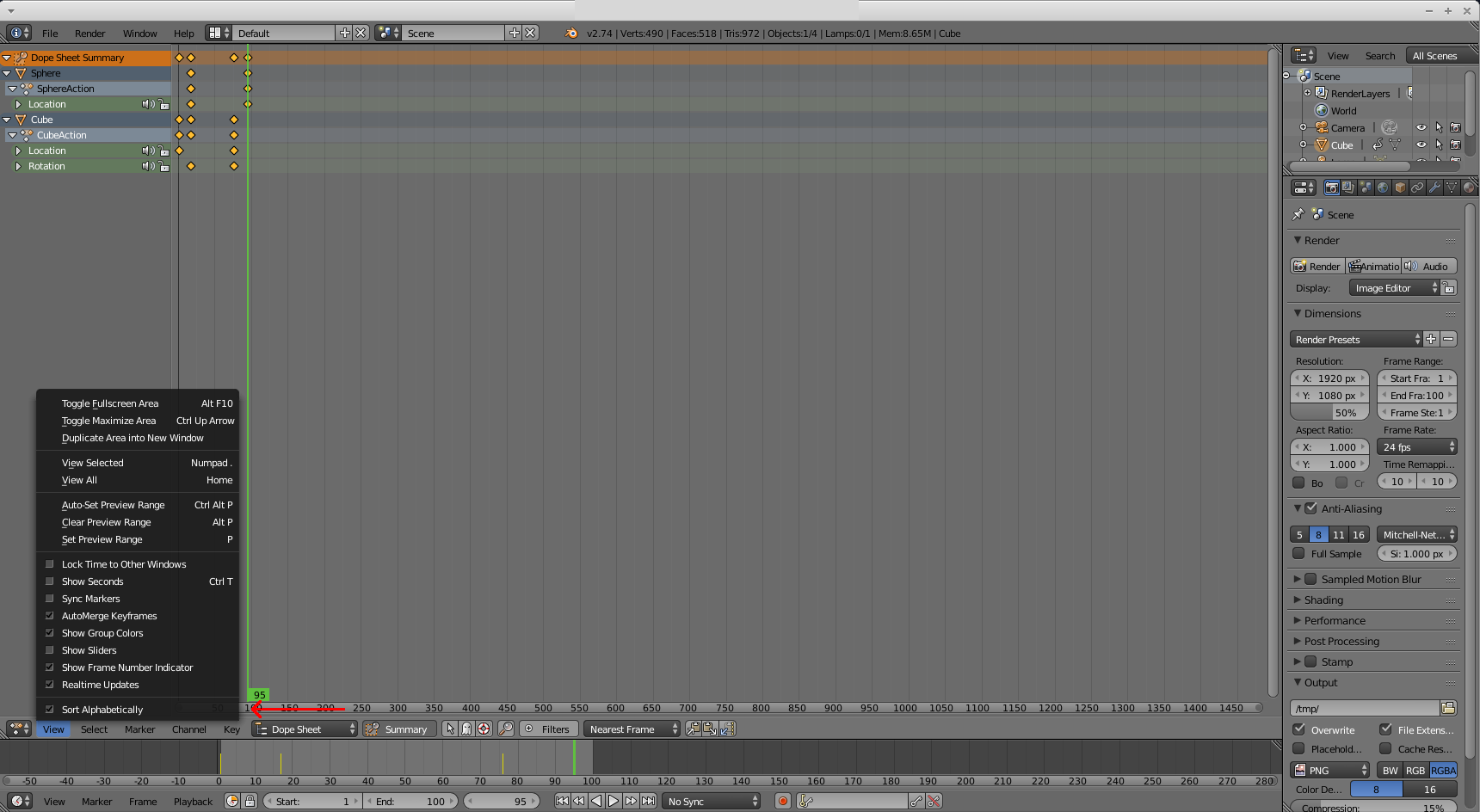Enable Show Seconds option
This screenshot has width=1480, height=812.
tap(50, 581)
